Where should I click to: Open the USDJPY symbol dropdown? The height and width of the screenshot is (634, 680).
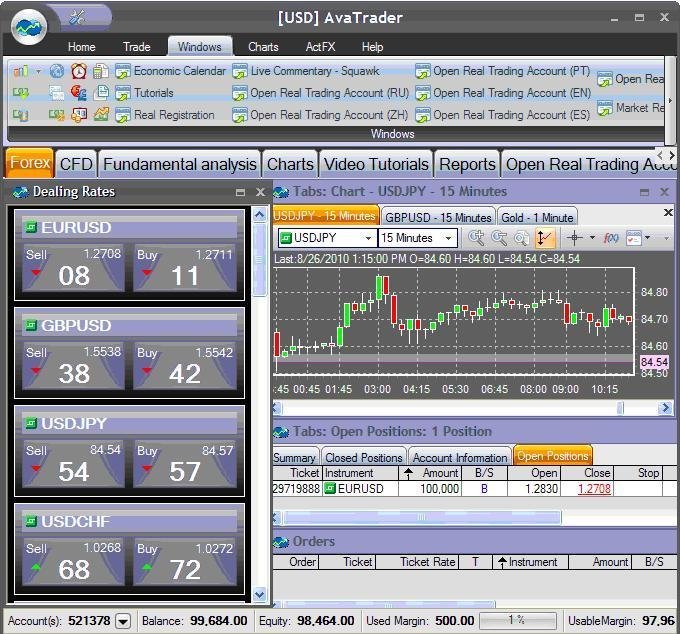(x=368, y=238)
